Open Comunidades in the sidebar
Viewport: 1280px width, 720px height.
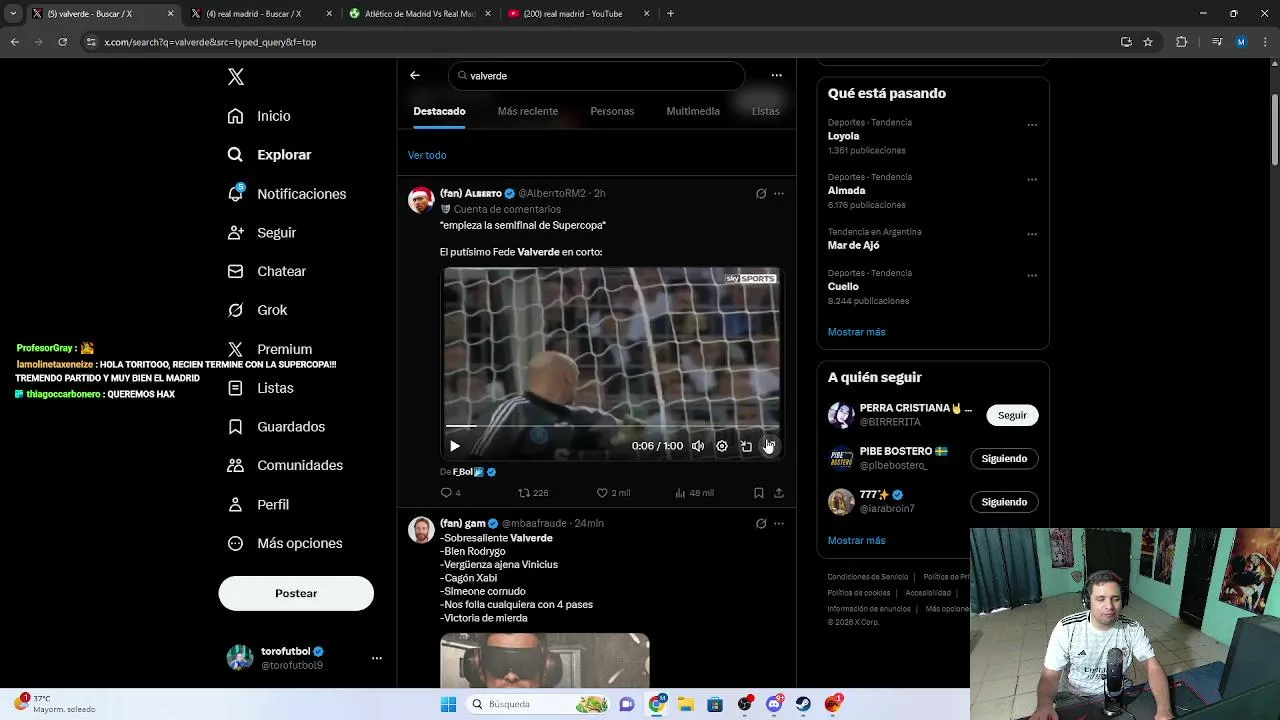coord(285,465)
